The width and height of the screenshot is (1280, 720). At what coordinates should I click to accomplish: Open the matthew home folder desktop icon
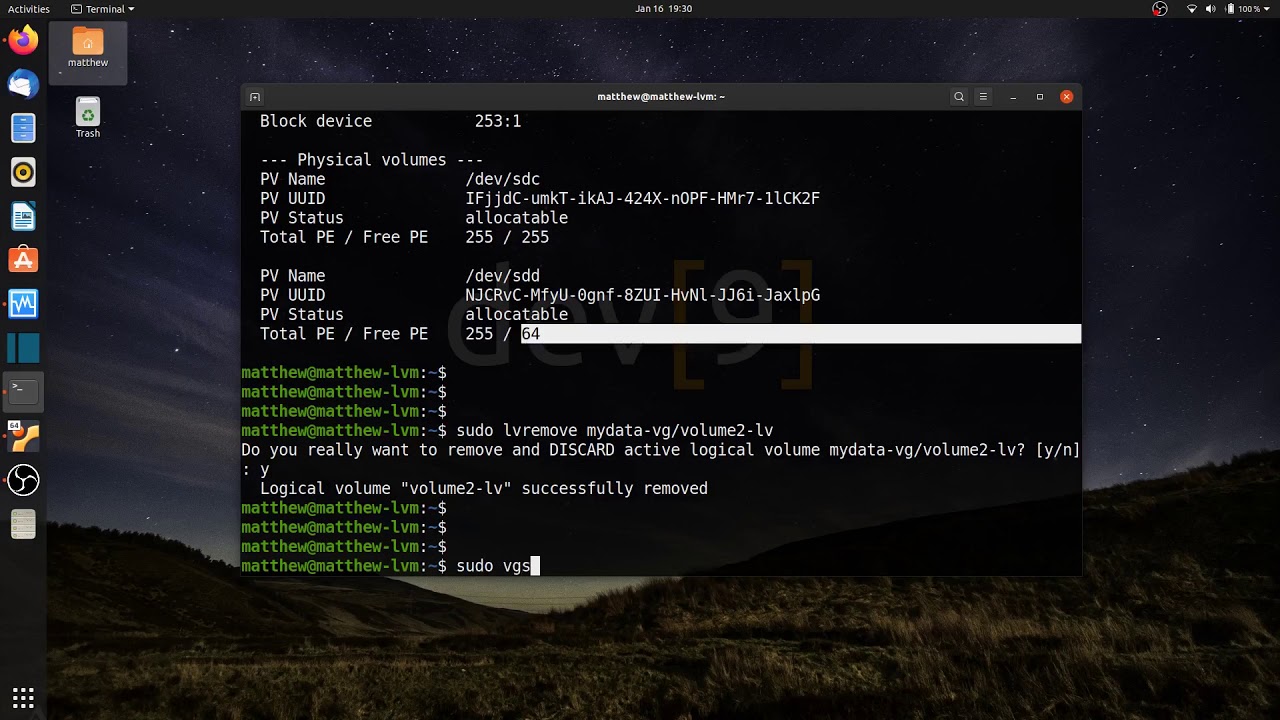point(88,47)
